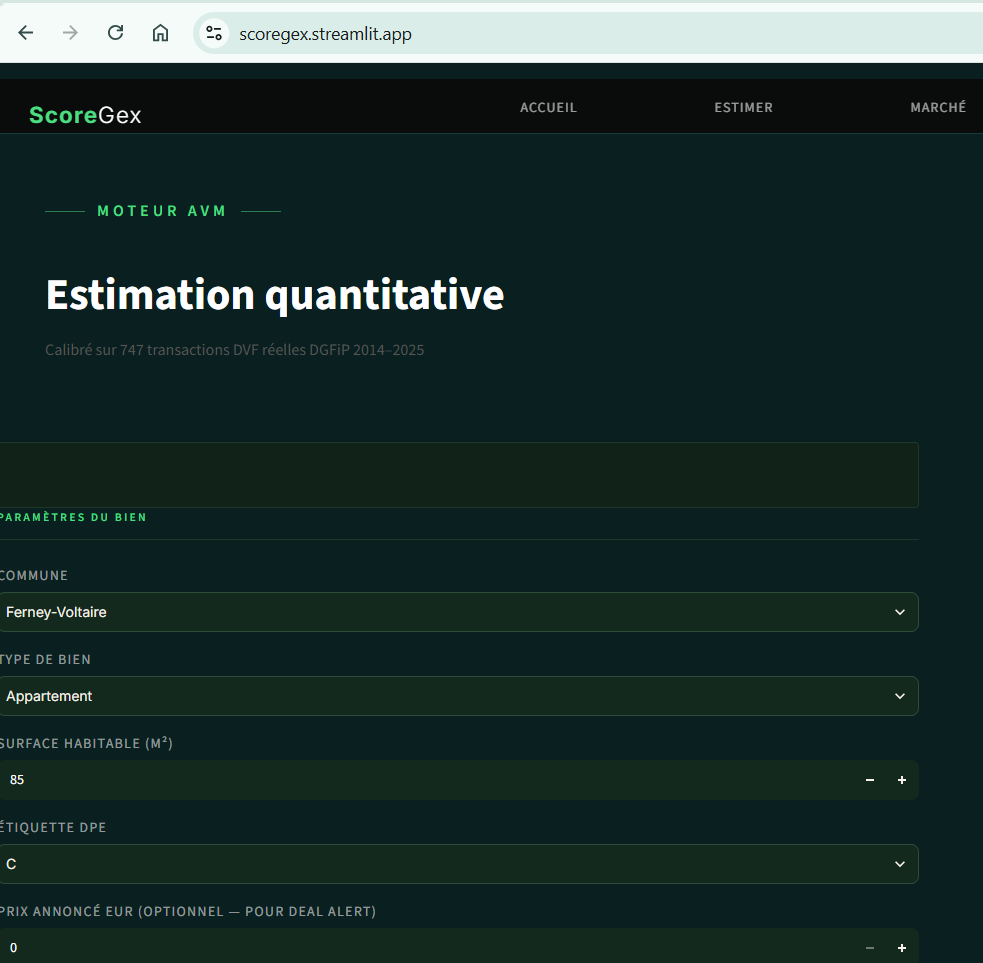The height and width of the screenshot is (963, 983).
Task: Open the Commune dropdown showing Ferney-Voltaire
Action: click(458, 612)
